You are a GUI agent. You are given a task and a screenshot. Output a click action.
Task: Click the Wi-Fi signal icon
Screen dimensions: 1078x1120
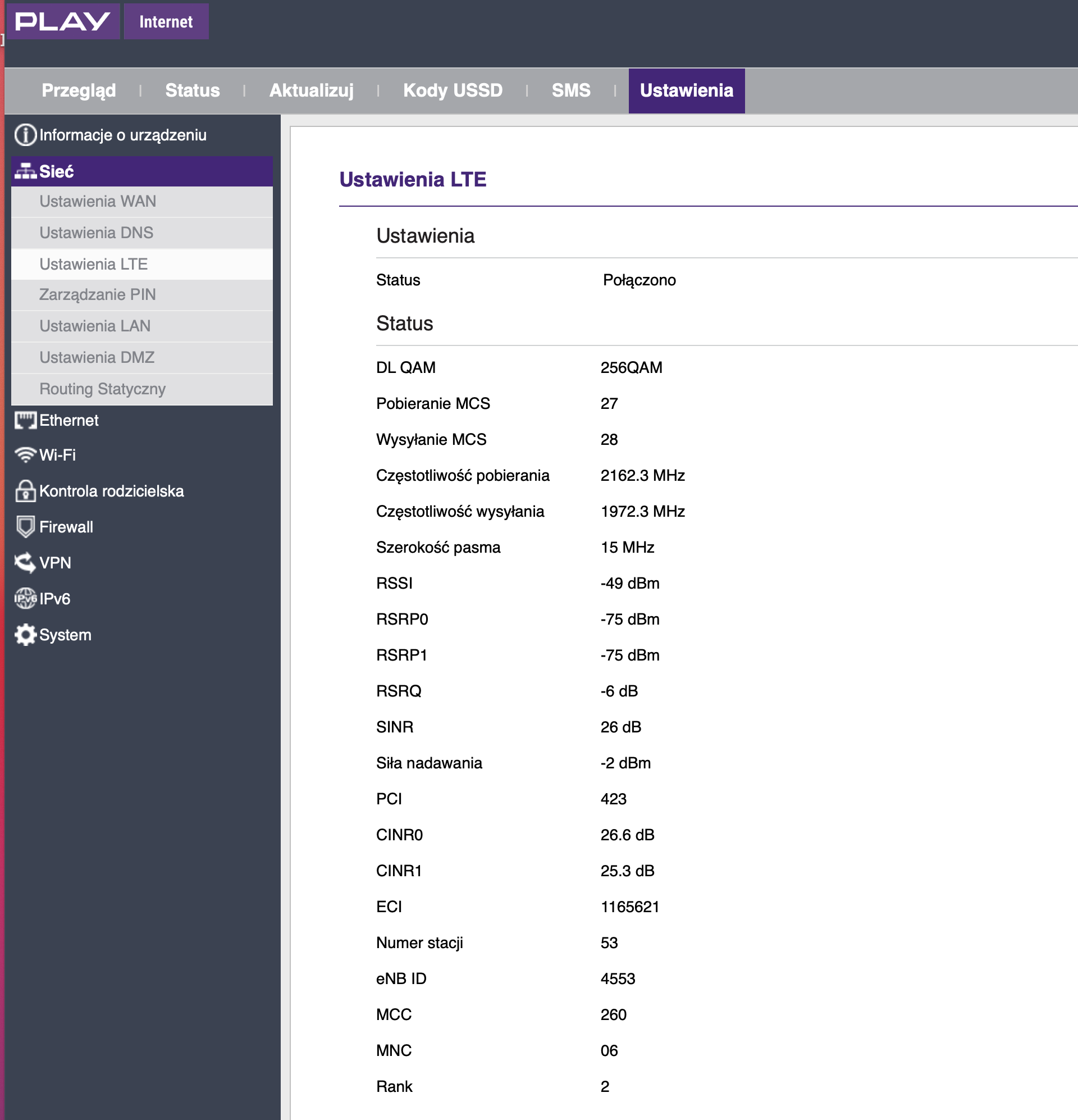click(25, 455)
